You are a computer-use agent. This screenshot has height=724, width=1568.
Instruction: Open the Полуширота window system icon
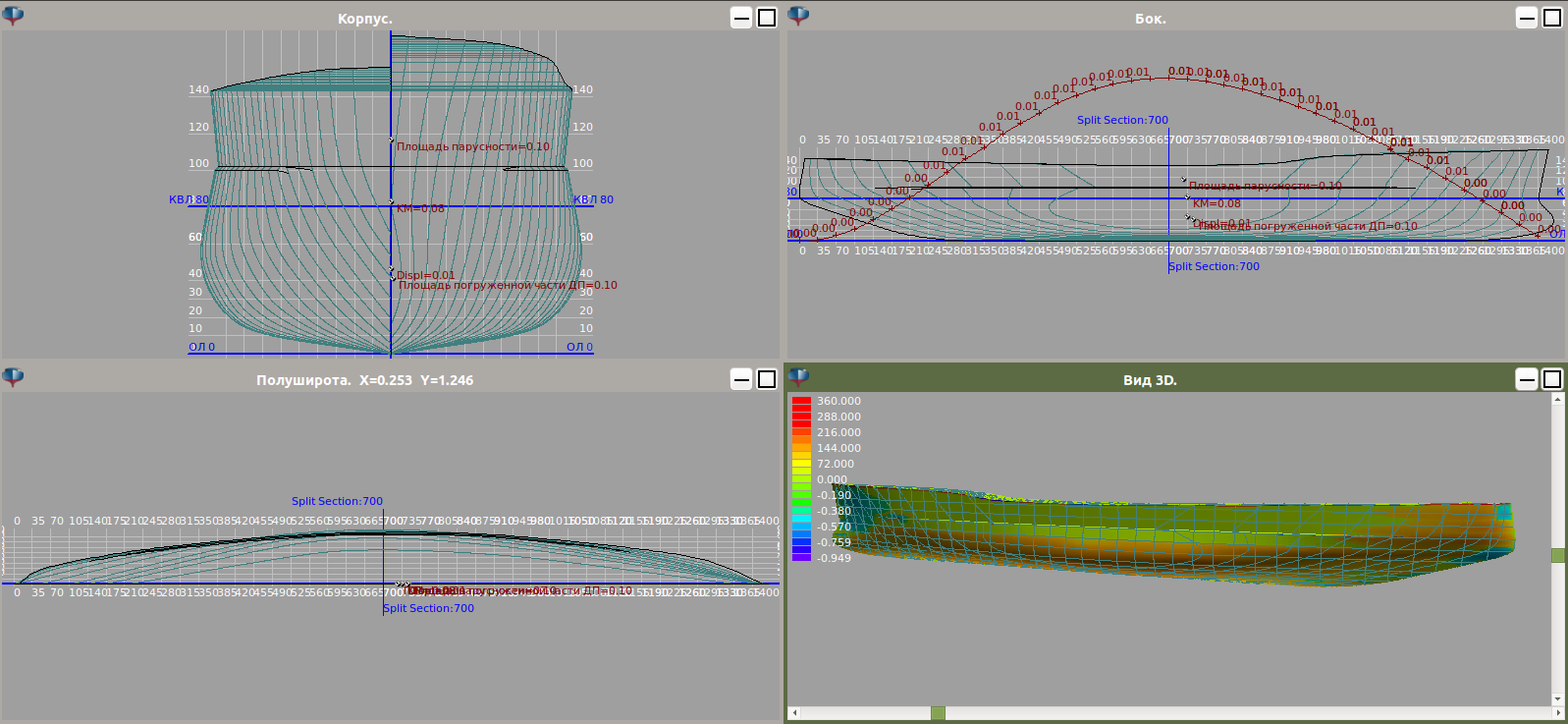pos(14,377)
